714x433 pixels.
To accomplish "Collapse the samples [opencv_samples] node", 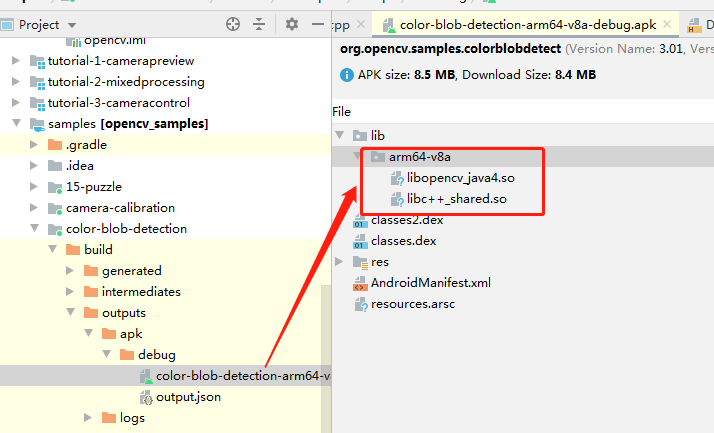I will 16,123.
